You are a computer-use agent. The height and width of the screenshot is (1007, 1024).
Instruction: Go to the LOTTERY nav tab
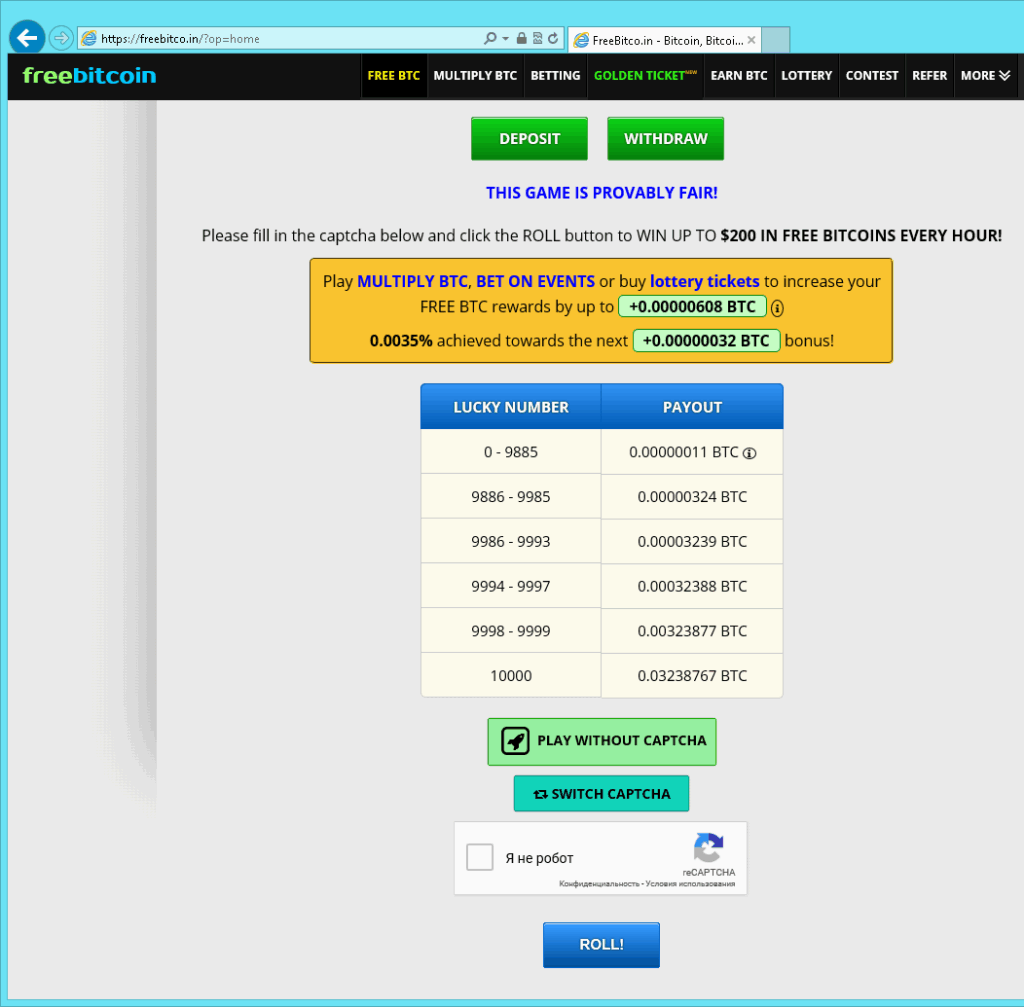[x=806, y=76]
